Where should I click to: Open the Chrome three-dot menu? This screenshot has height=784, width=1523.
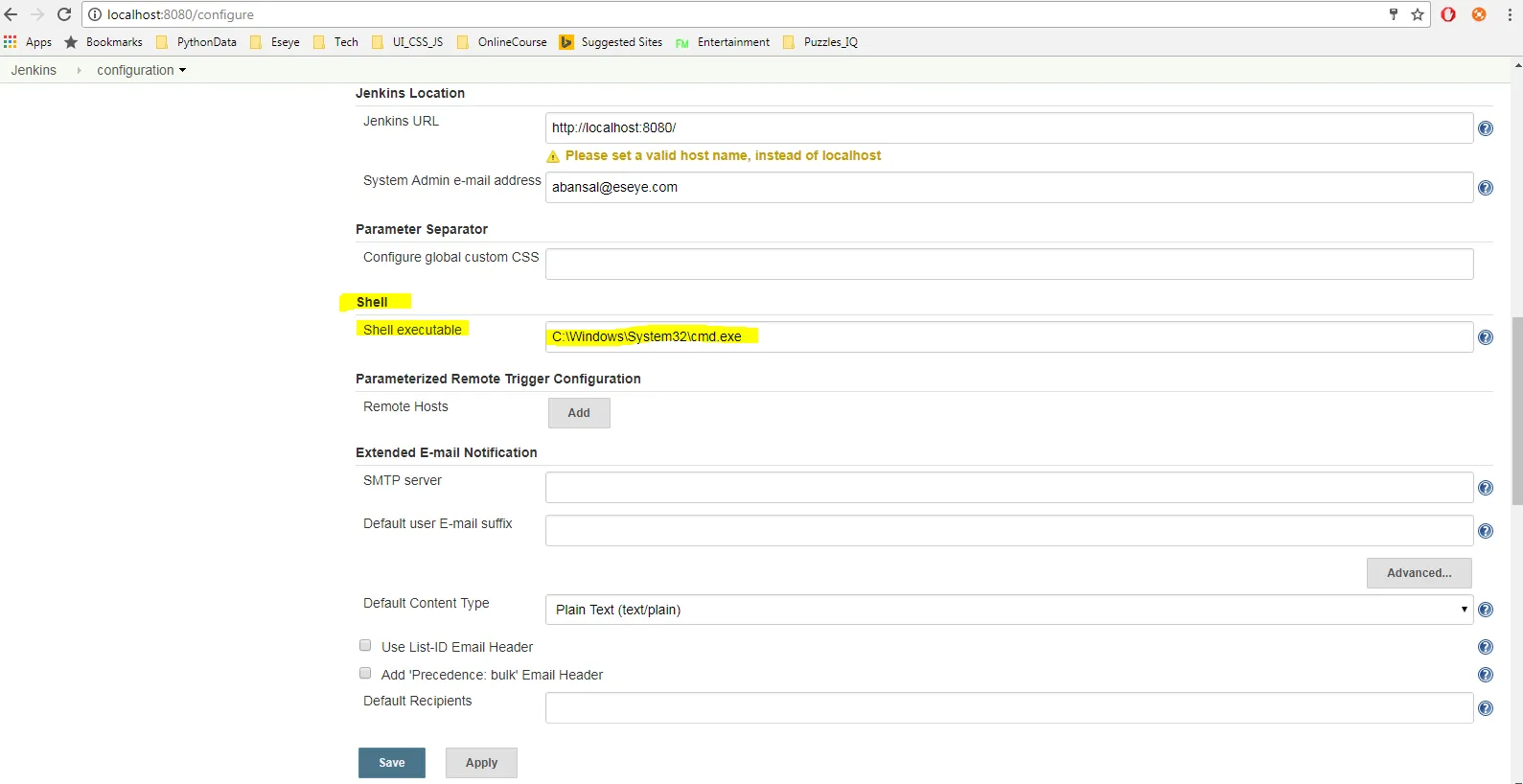1510,14
